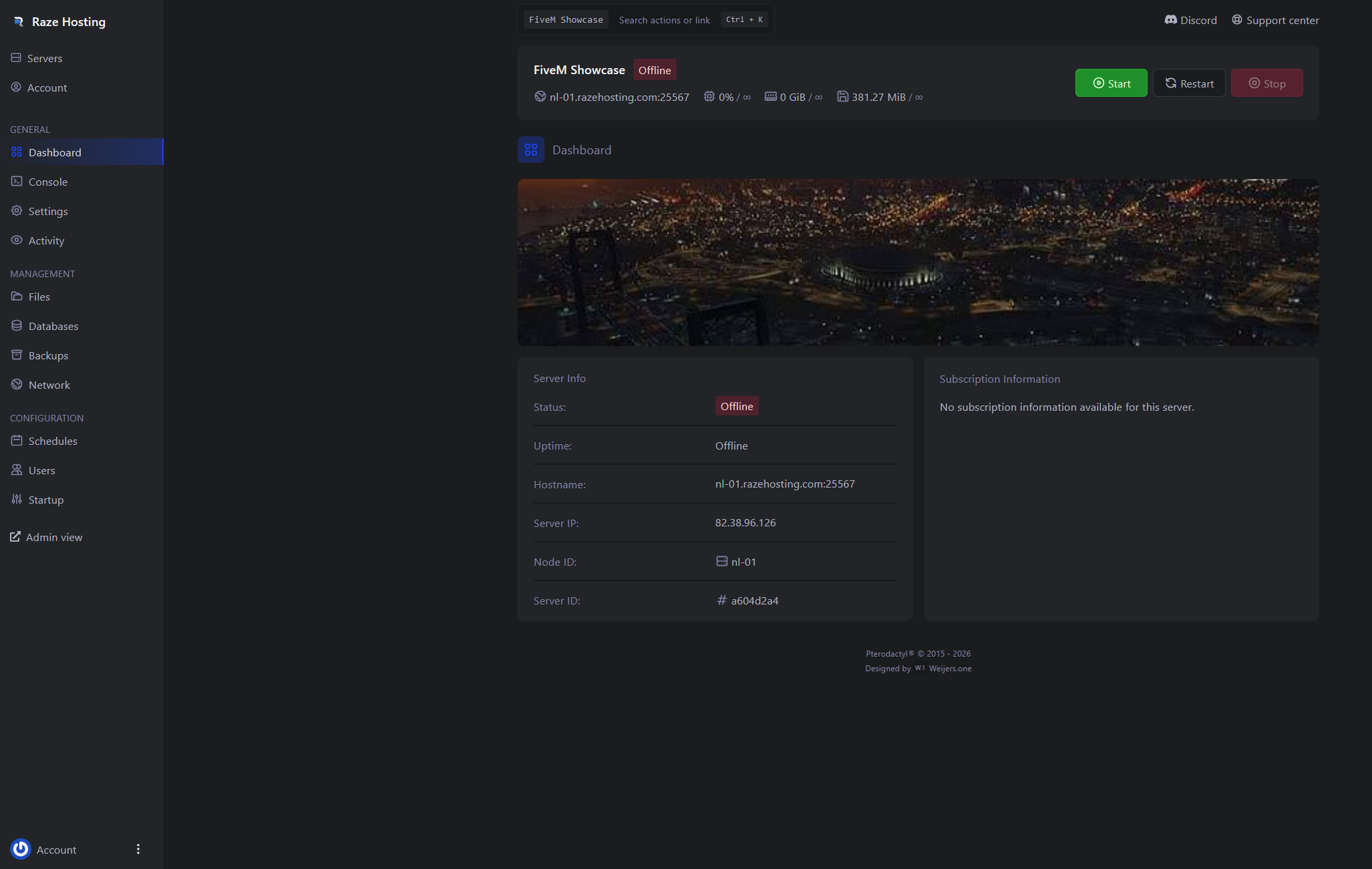Open the Activity log page
Screen dimensions: 1372x869
click(81, 240)
